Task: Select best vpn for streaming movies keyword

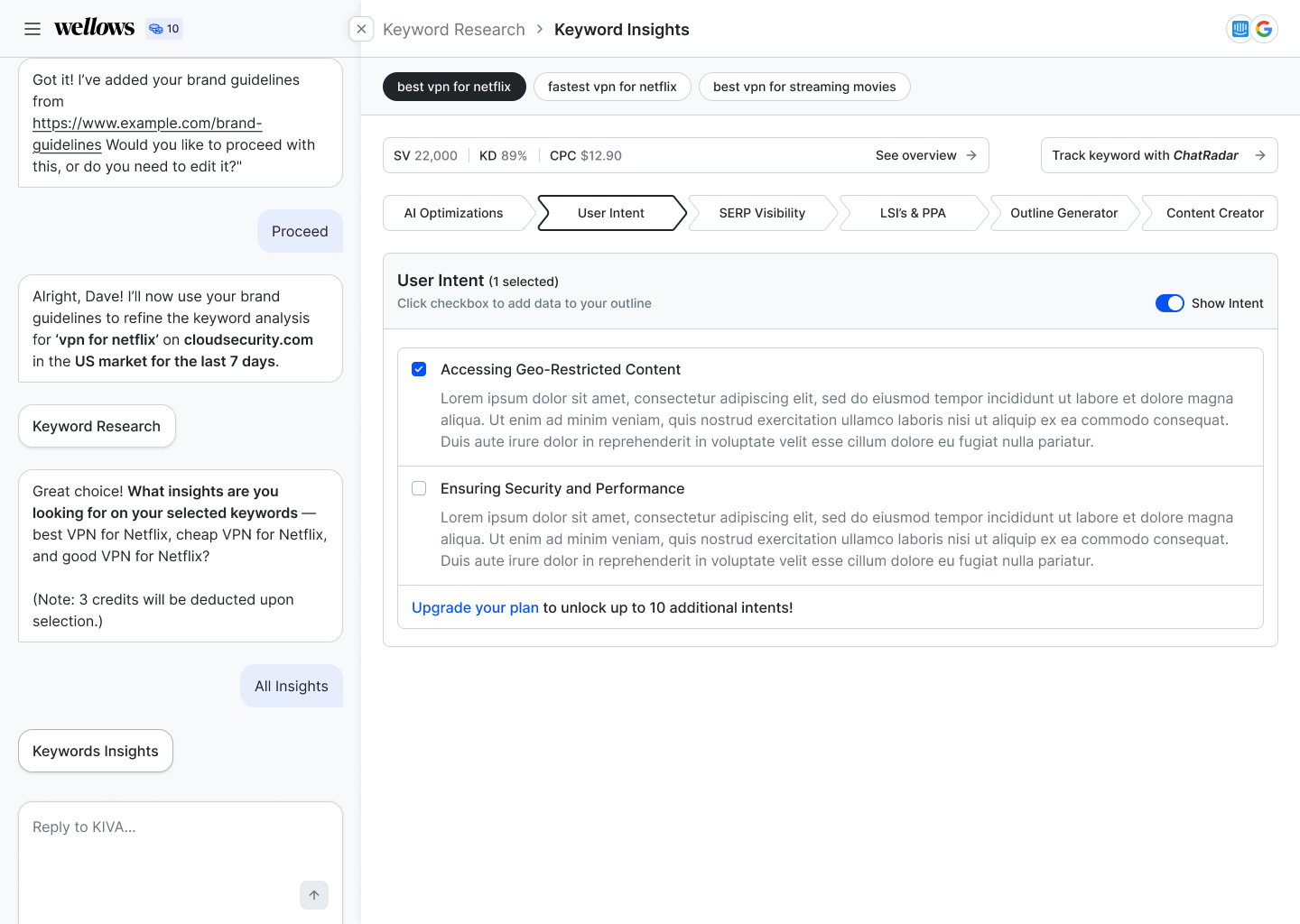Action: tap(804, 87)
